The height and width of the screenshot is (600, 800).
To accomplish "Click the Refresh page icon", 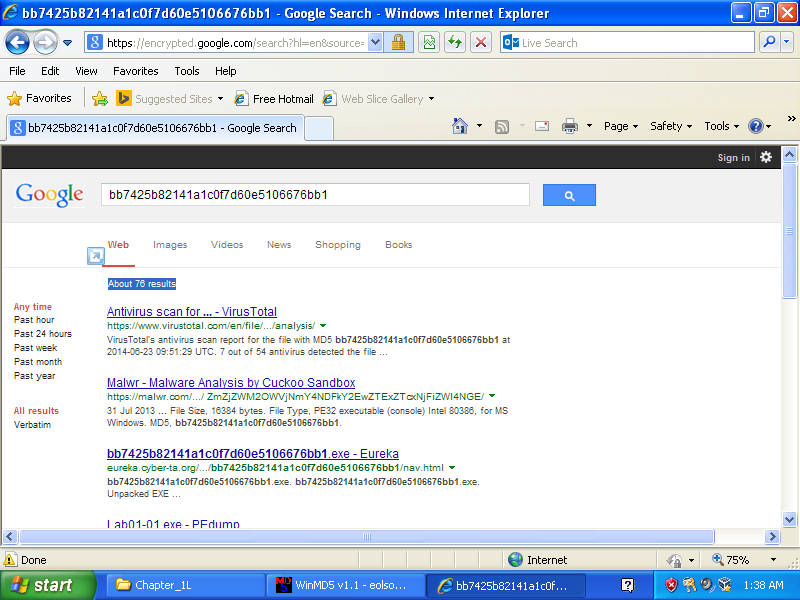I will point(455,43).
